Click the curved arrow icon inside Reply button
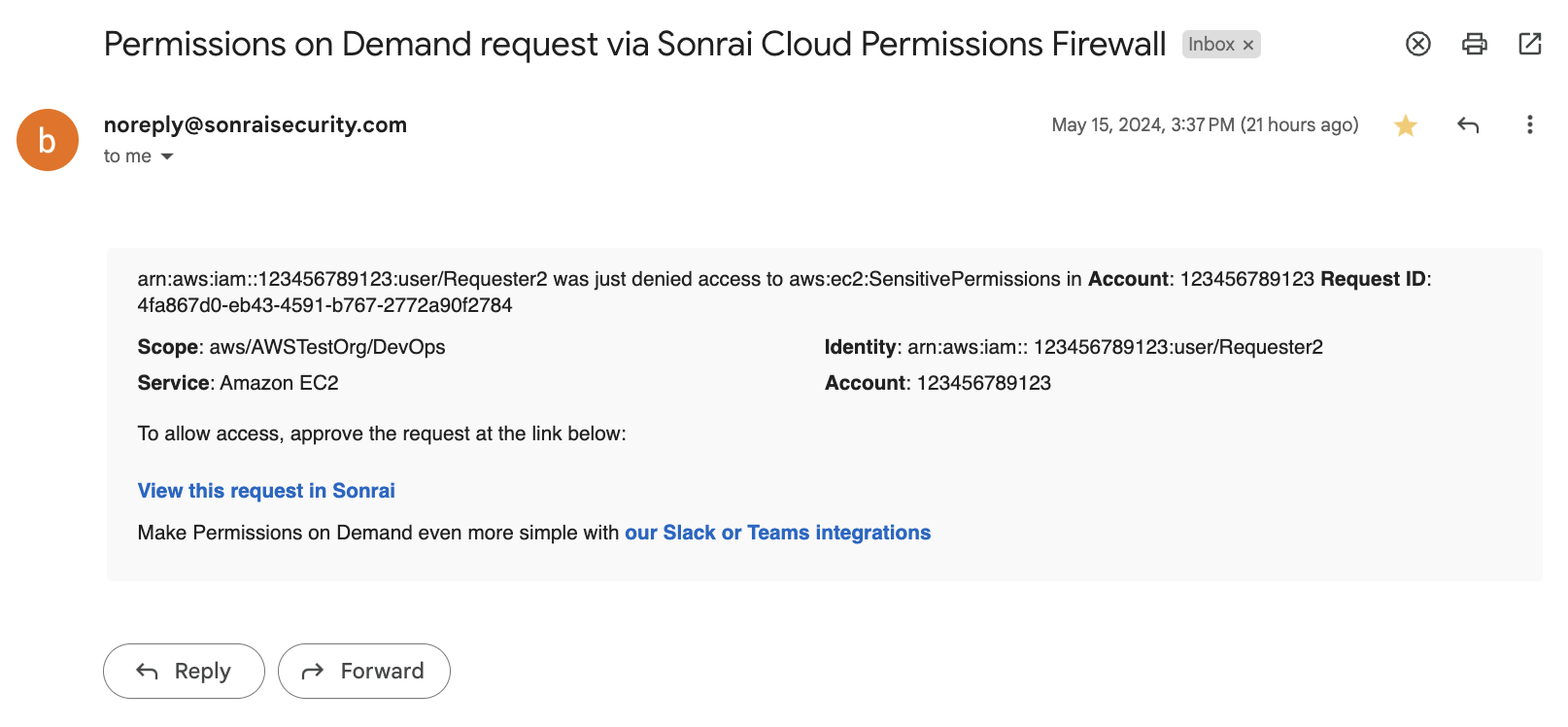Screen dimensions: 1568x727 coord(147,671)
